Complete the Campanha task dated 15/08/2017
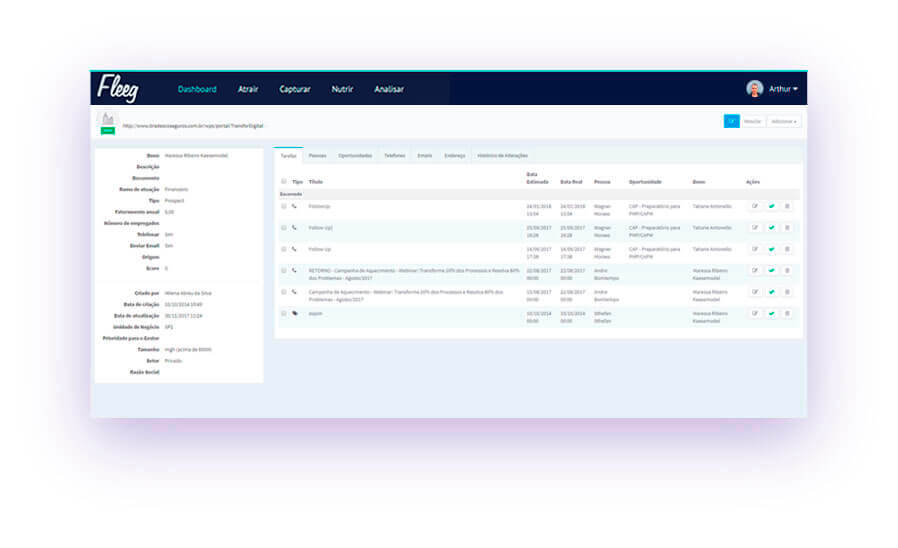898x548 pixels. coord(771,293)
